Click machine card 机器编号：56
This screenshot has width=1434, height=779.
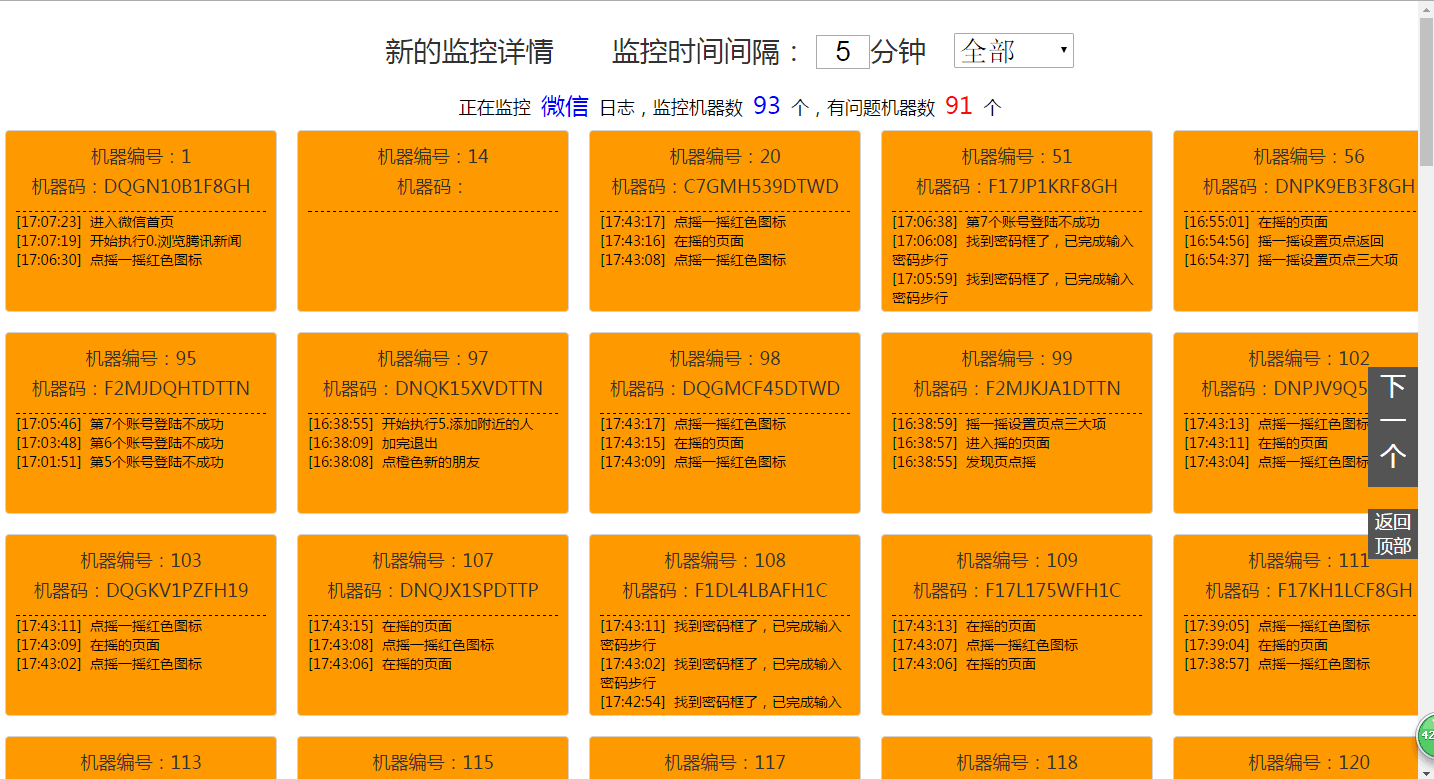click(1296, 221)
